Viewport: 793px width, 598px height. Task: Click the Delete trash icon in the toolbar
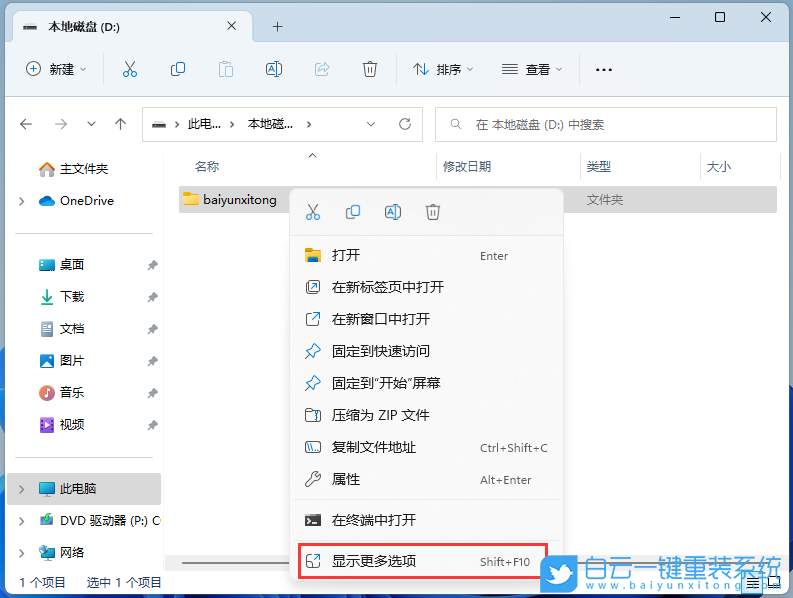click(370, 69)
